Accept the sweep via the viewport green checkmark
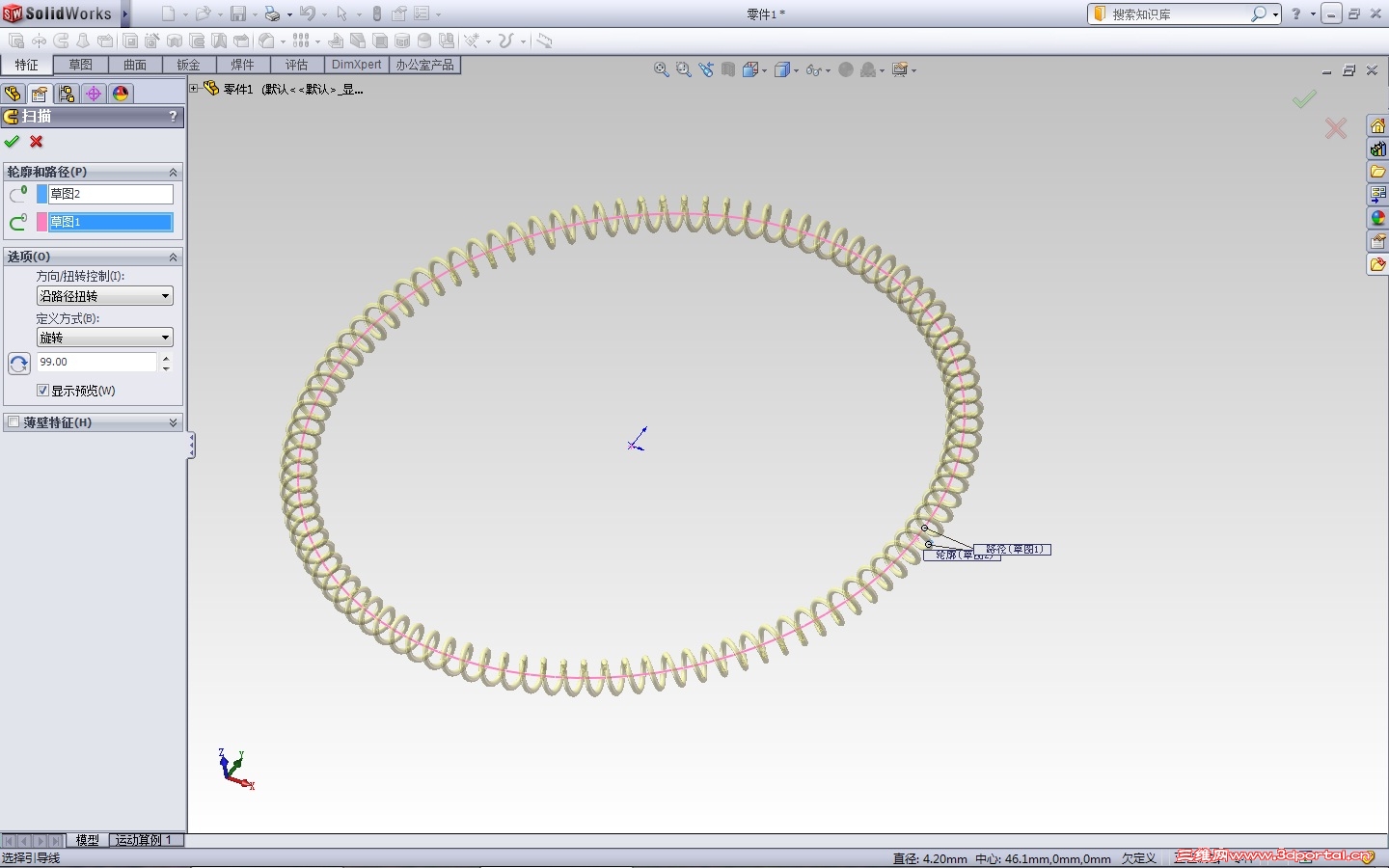Viewport: 1389px width, 868px height. (x=1305, y=99)
